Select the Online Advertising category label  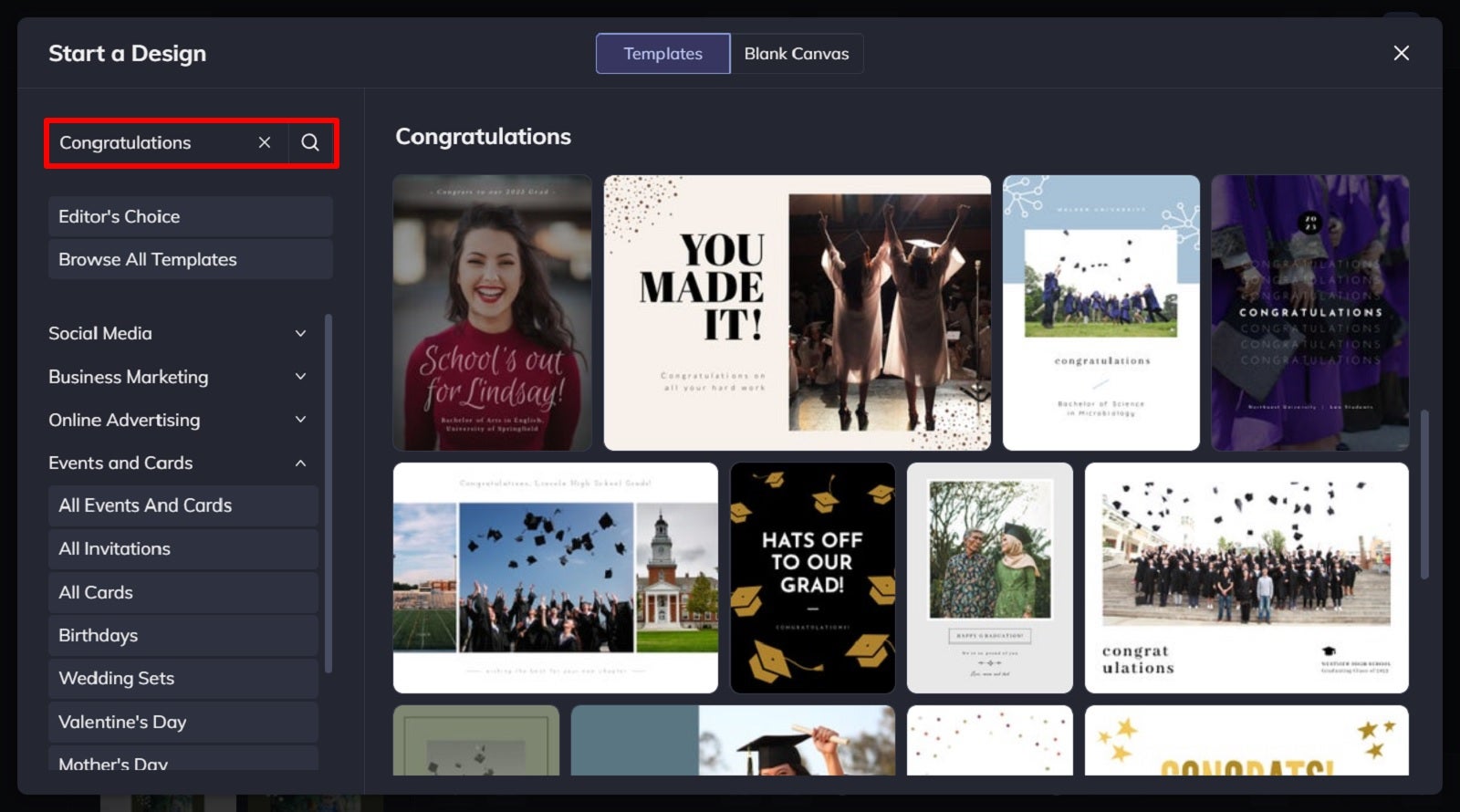[124, 420]
